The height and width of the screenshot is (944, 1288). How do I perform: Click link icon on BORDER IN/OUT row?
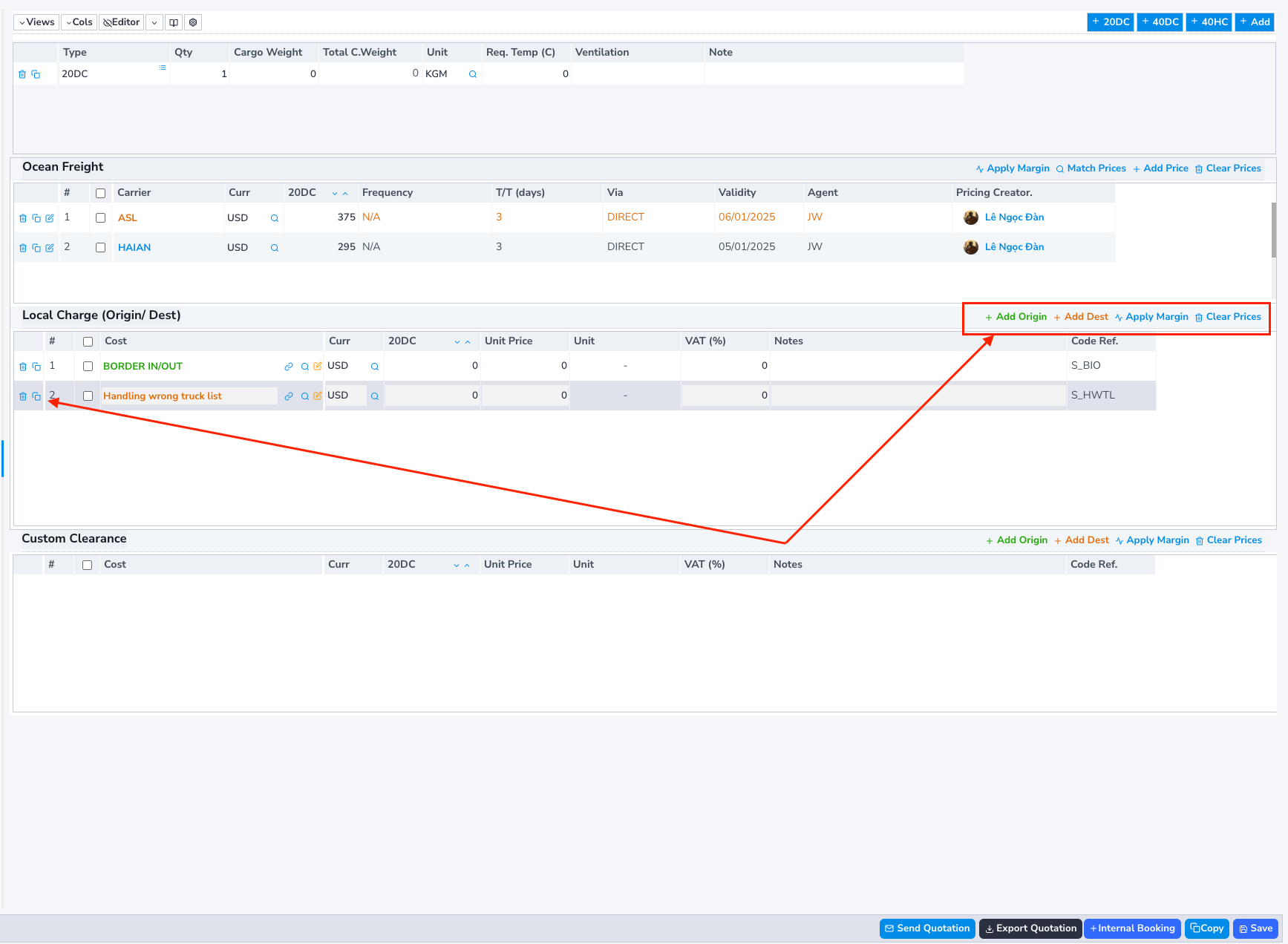pyautogui.click(x=289, y=367)
